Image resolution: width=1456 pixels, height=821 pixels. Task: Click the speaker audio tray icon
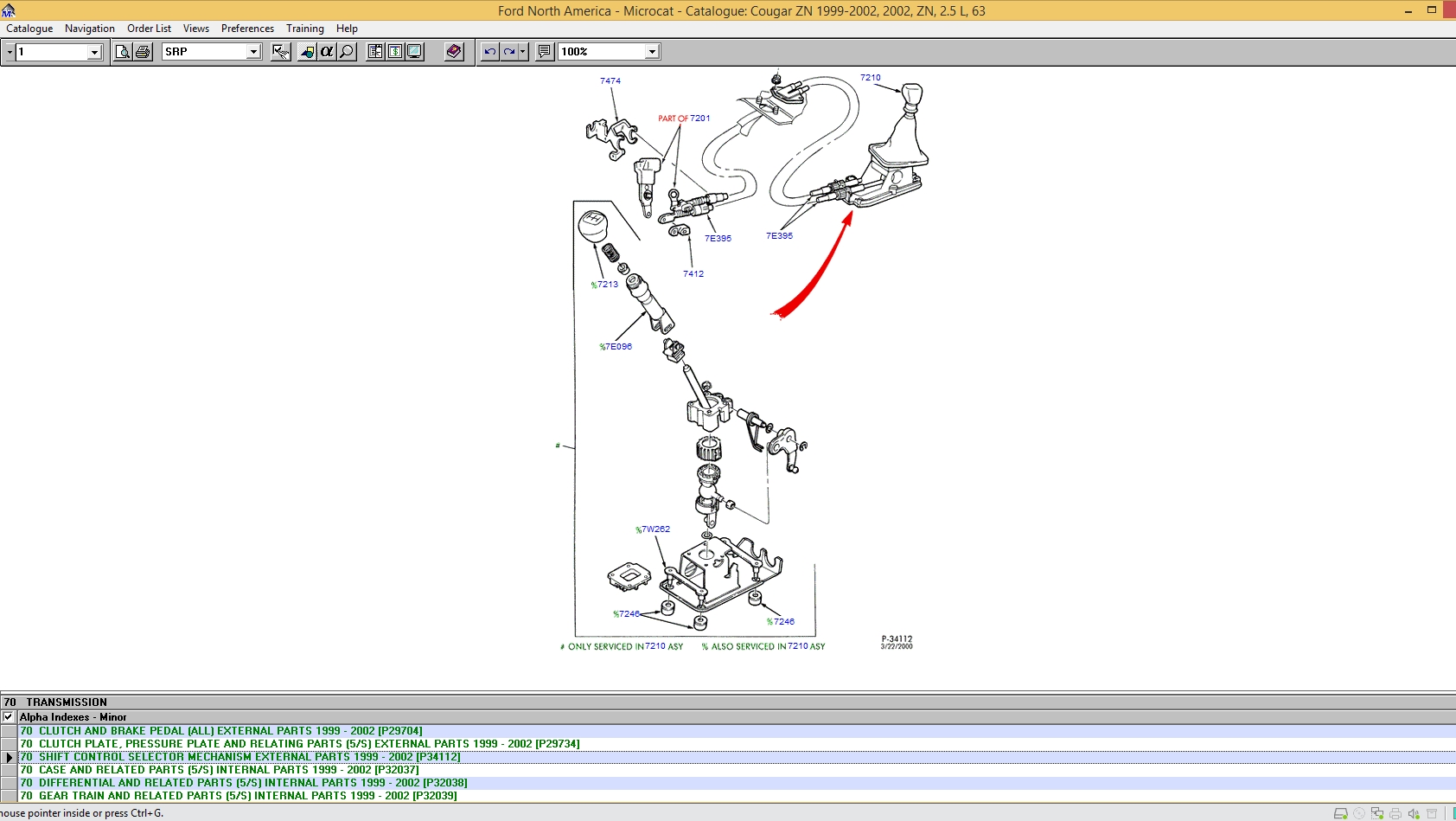tap(1413, 813)
